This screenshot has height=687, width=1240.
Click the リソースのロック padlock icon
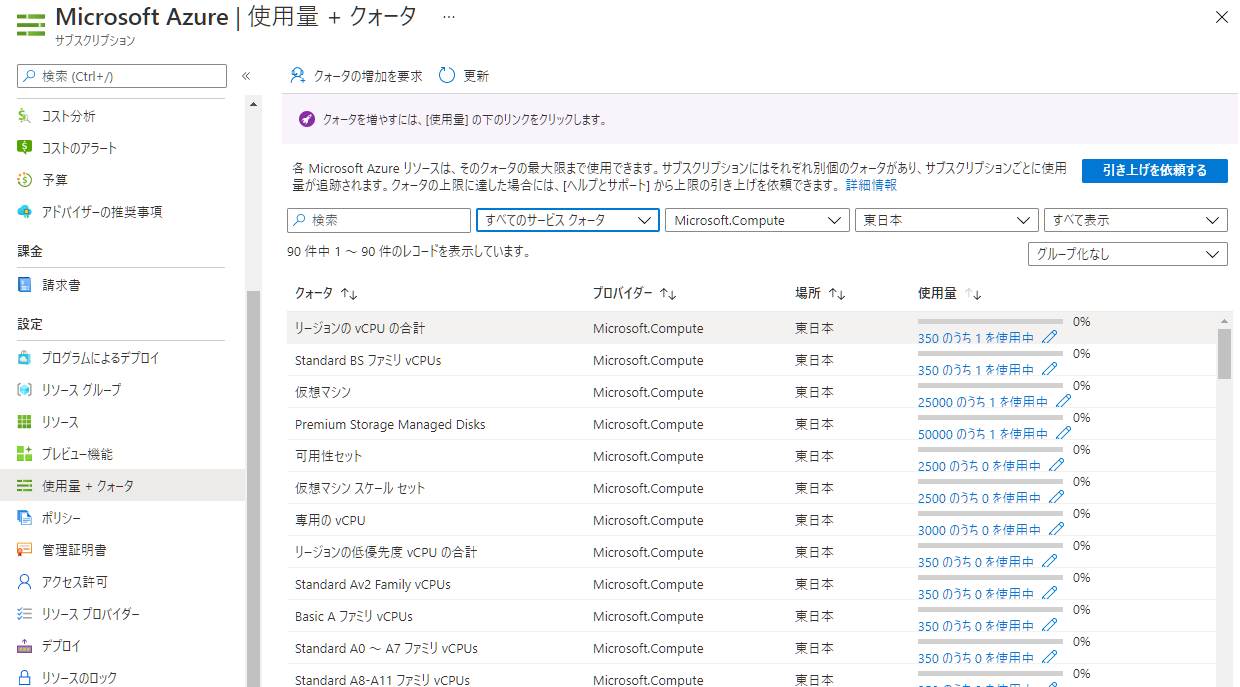point(25,678)
